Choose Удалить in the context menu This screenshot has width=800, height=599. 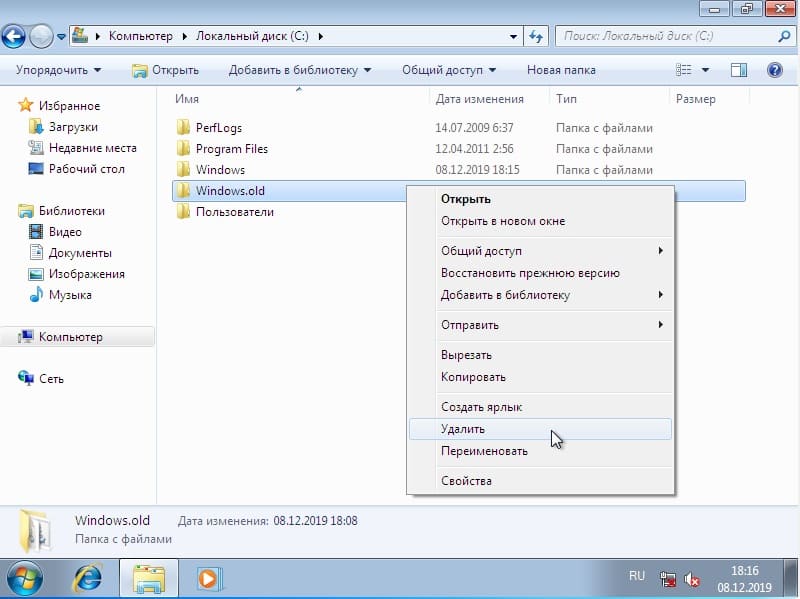pos(463,429)
